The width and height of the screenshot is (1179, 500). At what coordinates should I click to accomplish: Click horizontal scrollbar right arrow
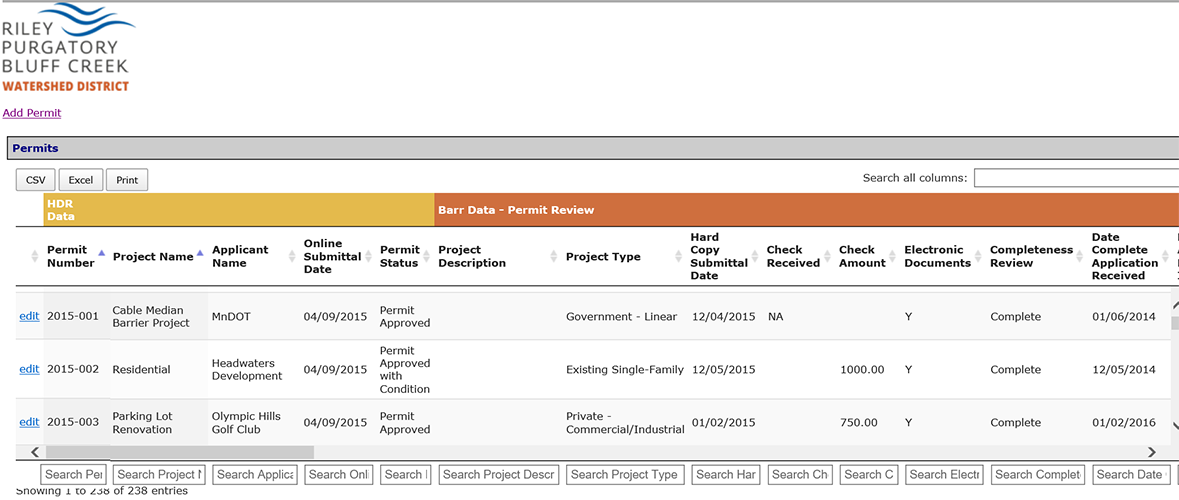click(1152, 453)
